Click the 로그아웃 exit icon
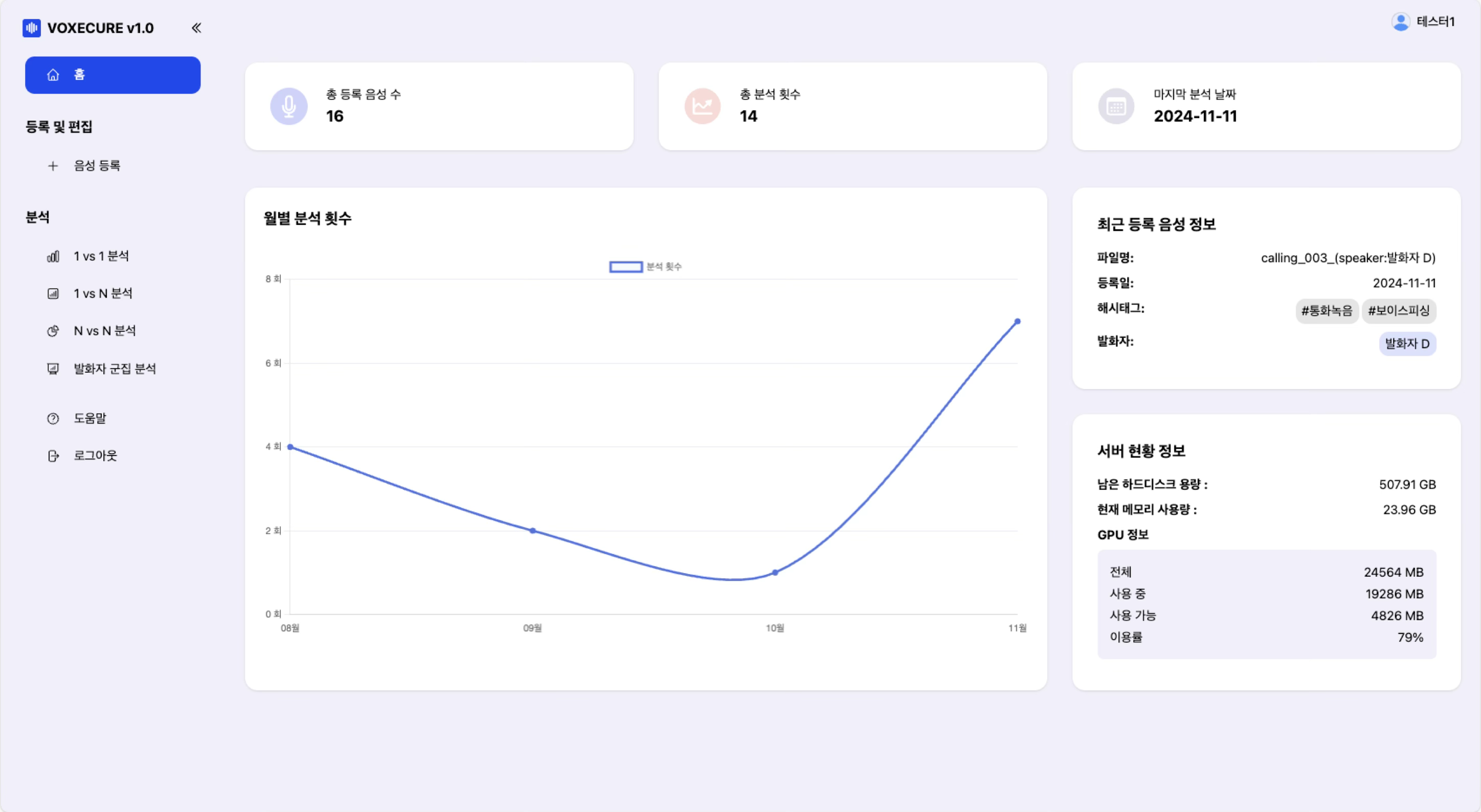Image resolution: width=1481 pixels, height=812 pixels. click(x=53, y=456)
